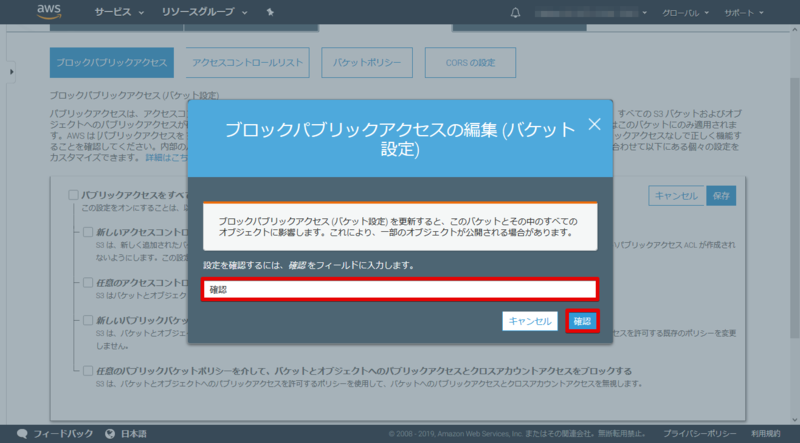Select the バケットポリシー tab button
This screenshot has width=800, height=443.
coord(367,63)
